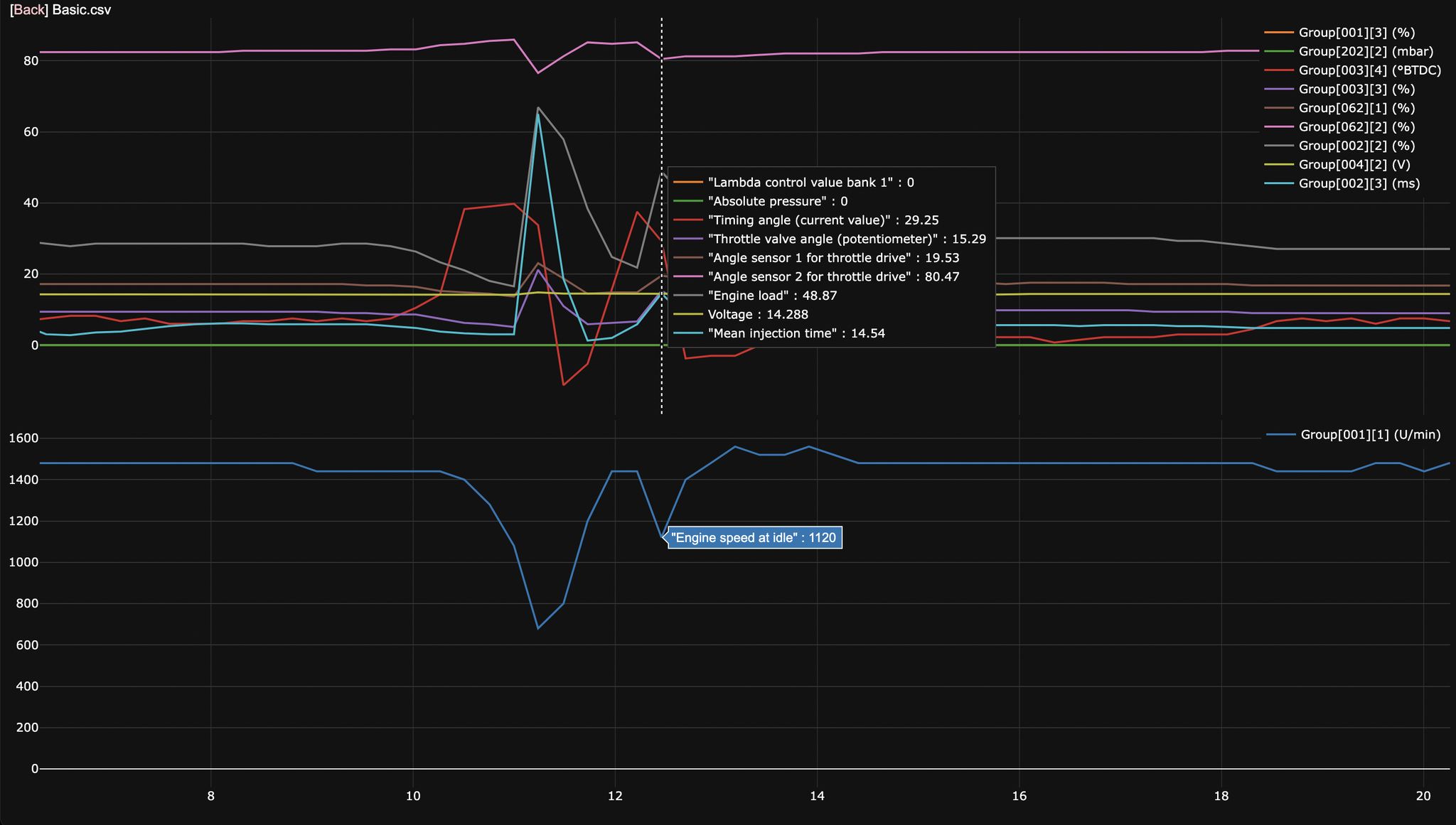Screen dimensions: 1456x825
Task: Click x-axis tick label 8
Action: 211,797
